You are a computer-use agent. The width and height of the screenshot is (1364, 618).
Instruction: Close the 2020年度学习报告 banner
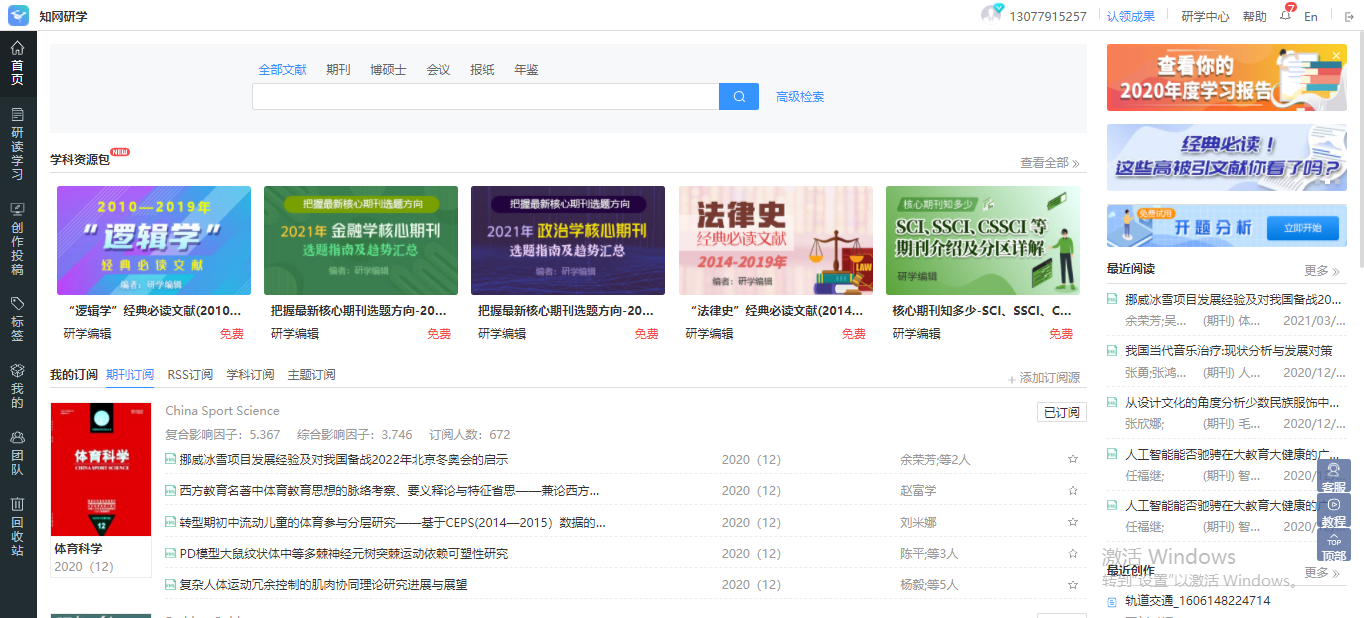[1336, 55]
